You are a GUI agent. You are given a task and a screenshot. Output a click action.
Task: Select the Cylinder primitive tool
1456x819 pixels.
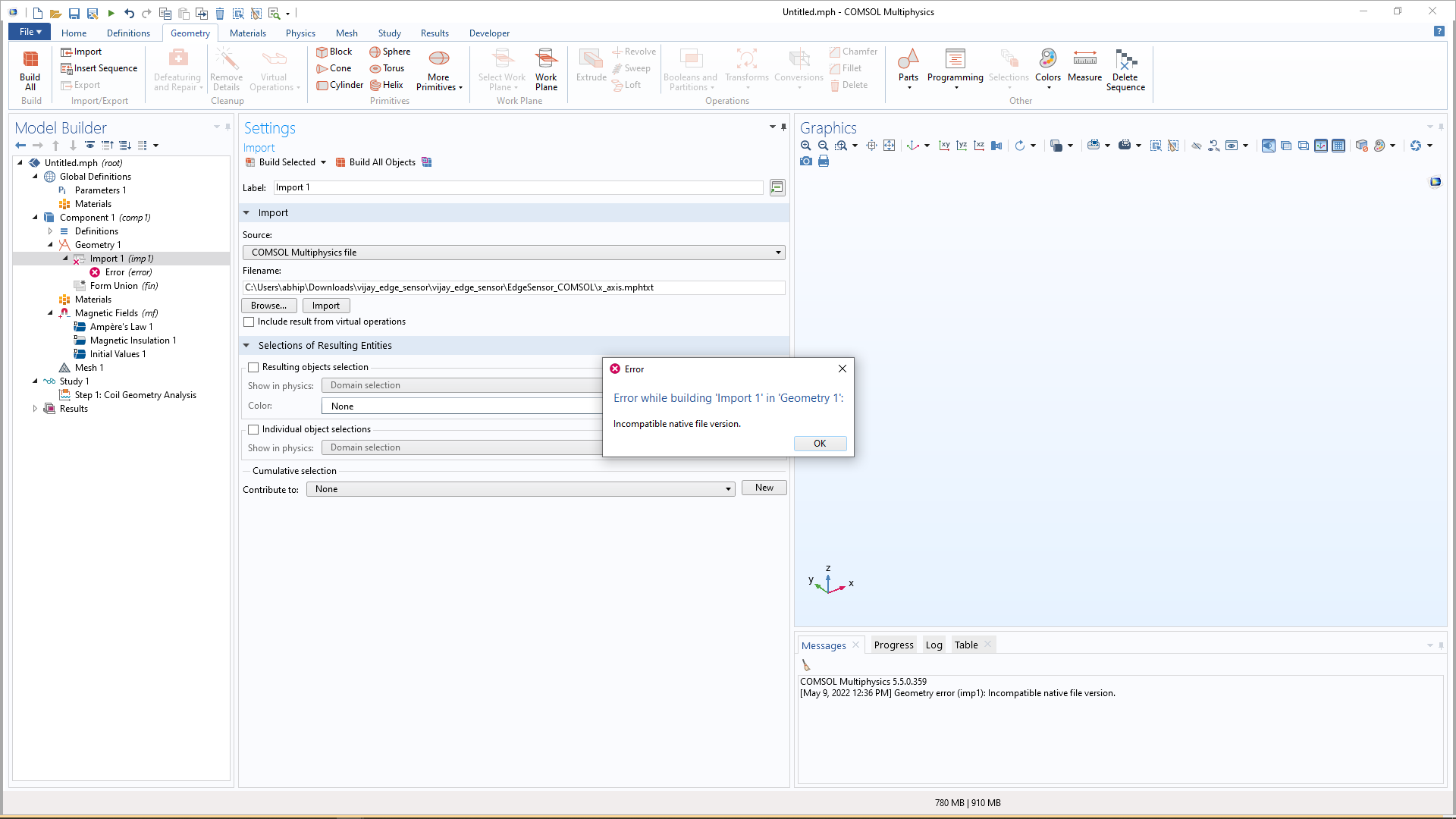(x=340, y=85)
